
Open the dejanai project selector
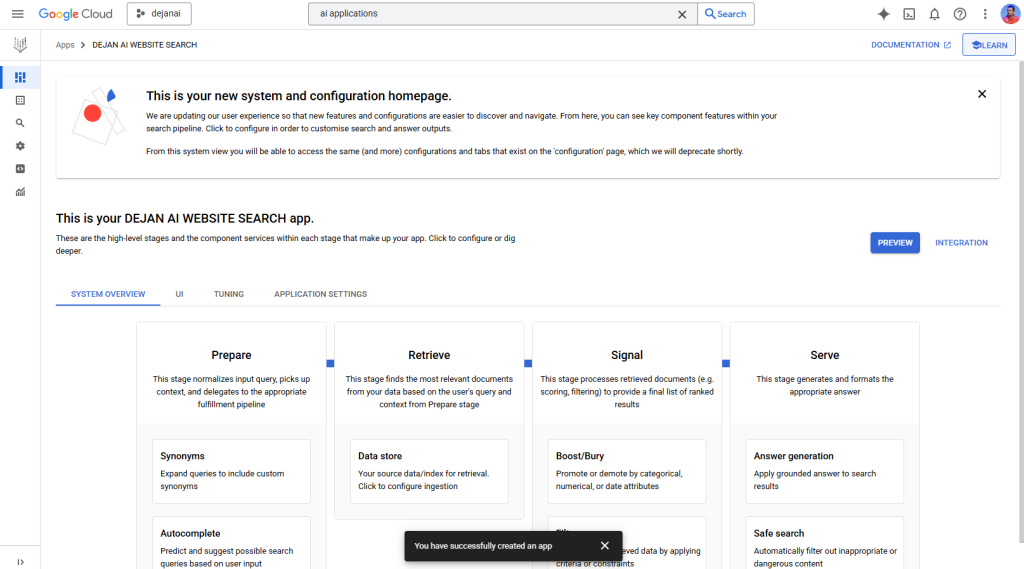tap(159, 14)
